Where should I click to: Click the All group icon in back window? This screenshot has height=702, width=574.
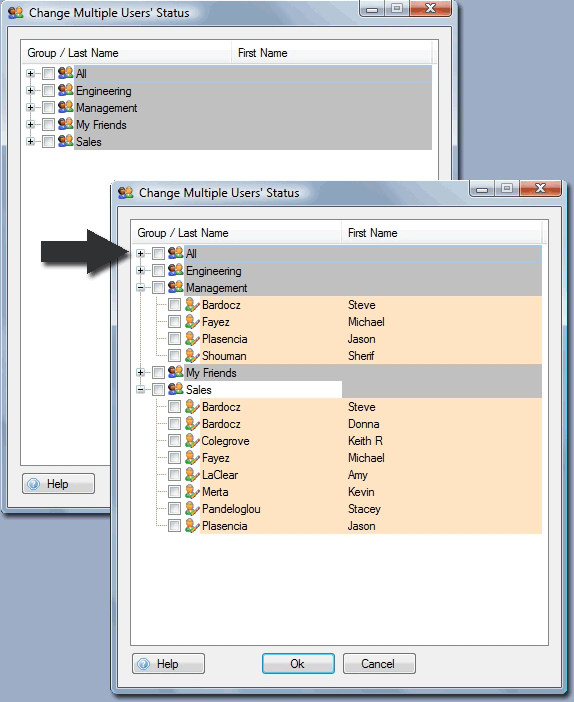point(65,73)
